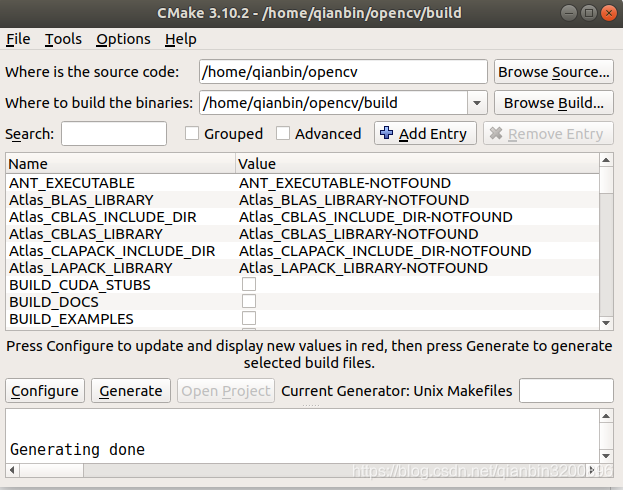623x490 pixels.
Task: Minimize the CMake window
Action: pos(569,13)
